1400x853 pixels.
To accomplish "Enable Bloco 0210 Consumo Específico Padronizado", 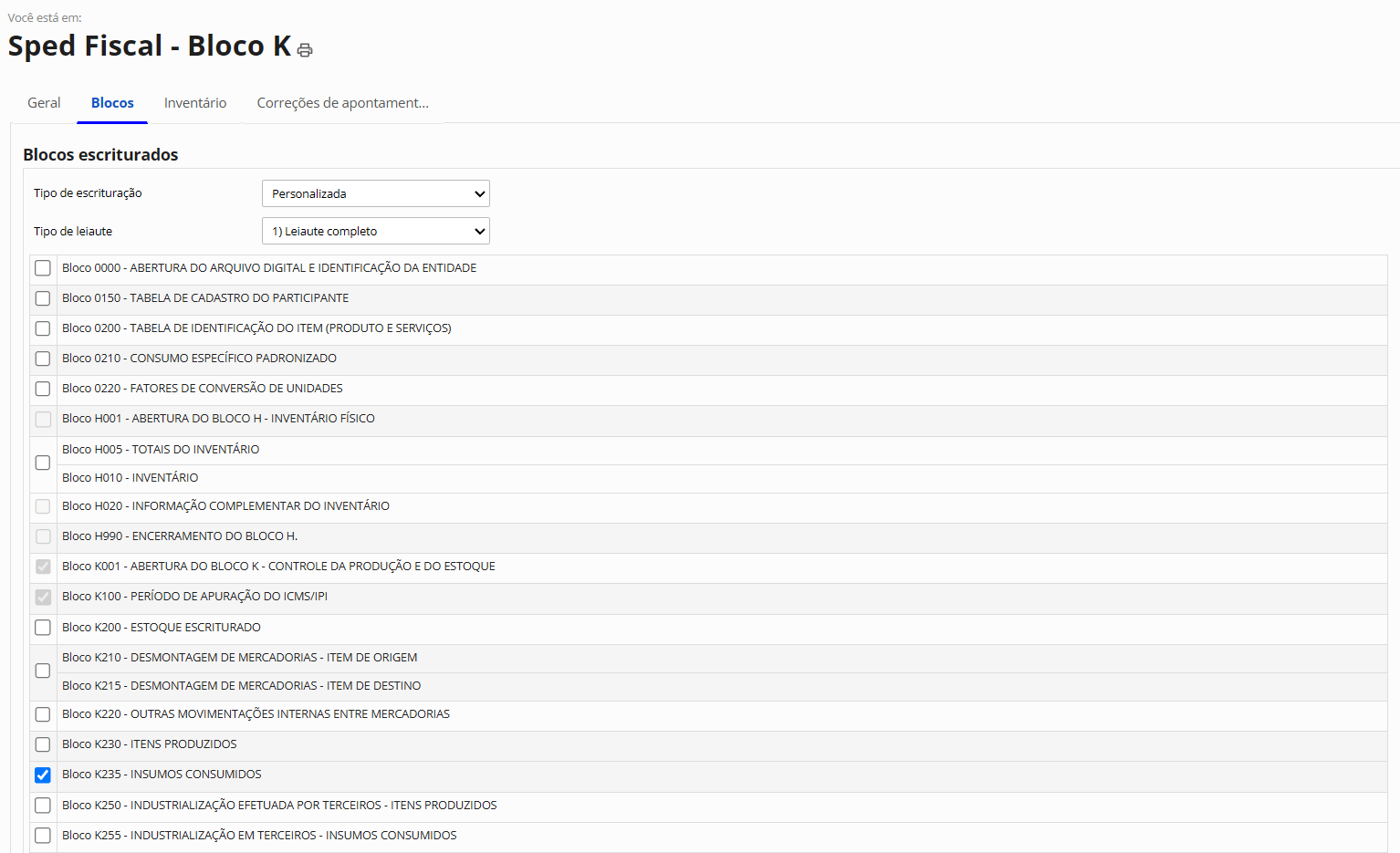I will pyautogui.click(x=43, y=359).
